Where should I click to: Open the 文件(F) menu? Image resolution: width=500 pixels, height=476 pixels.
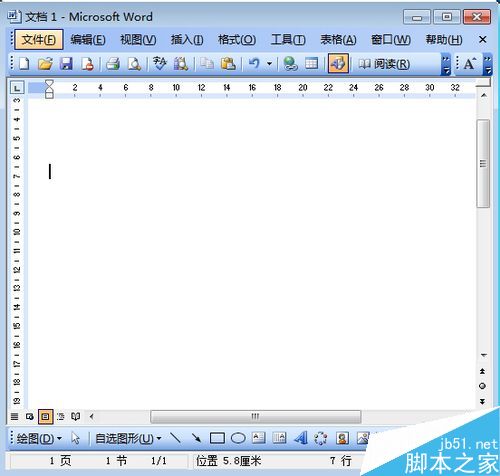click(39, 40)
